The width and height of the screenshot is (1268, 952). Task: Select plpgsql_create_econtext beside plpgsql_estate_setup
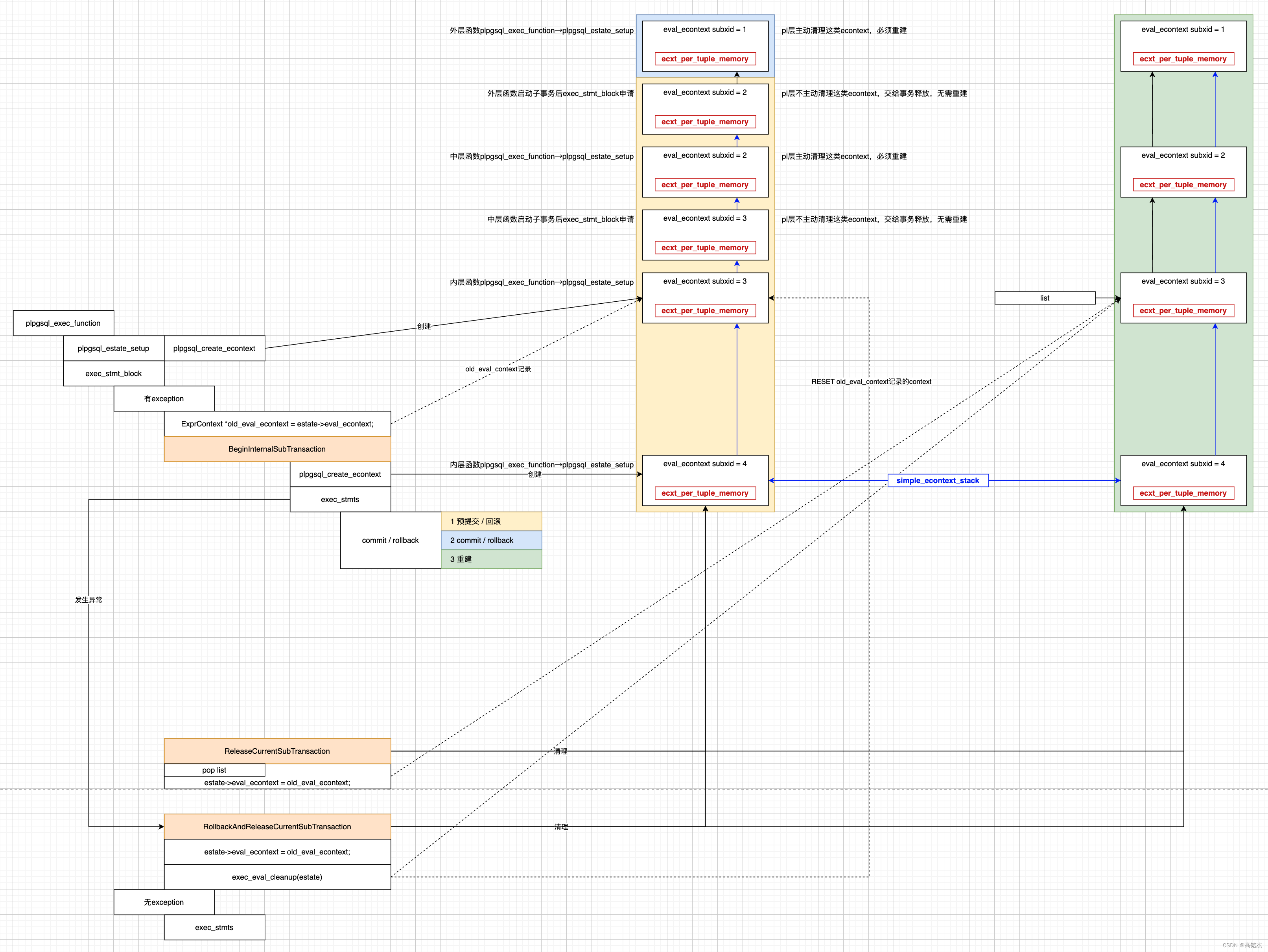pyautogui.click(x=214, y=348)
